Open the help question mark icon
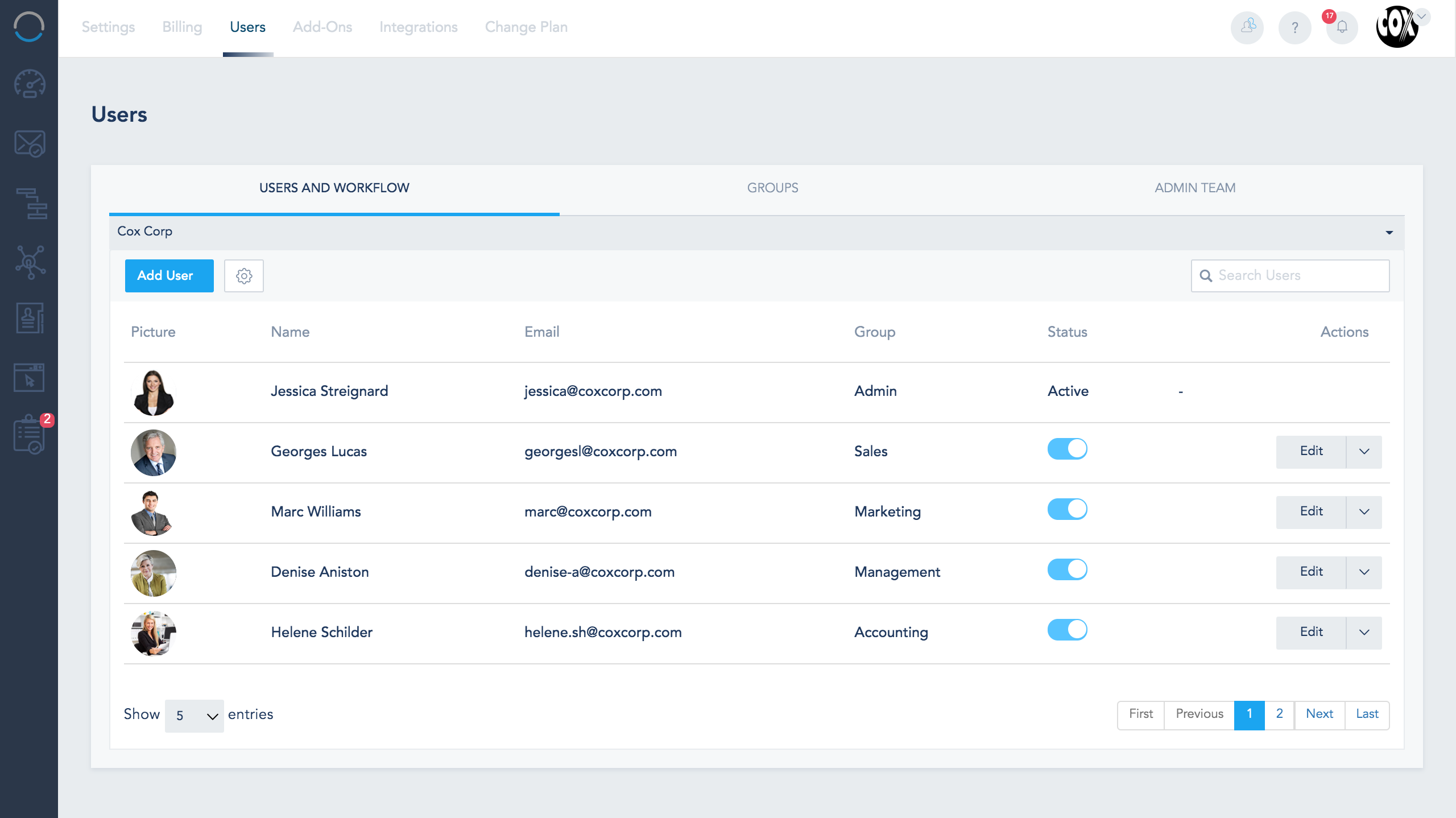This screenshot has width=1456, height=818. coord(1294,27)
